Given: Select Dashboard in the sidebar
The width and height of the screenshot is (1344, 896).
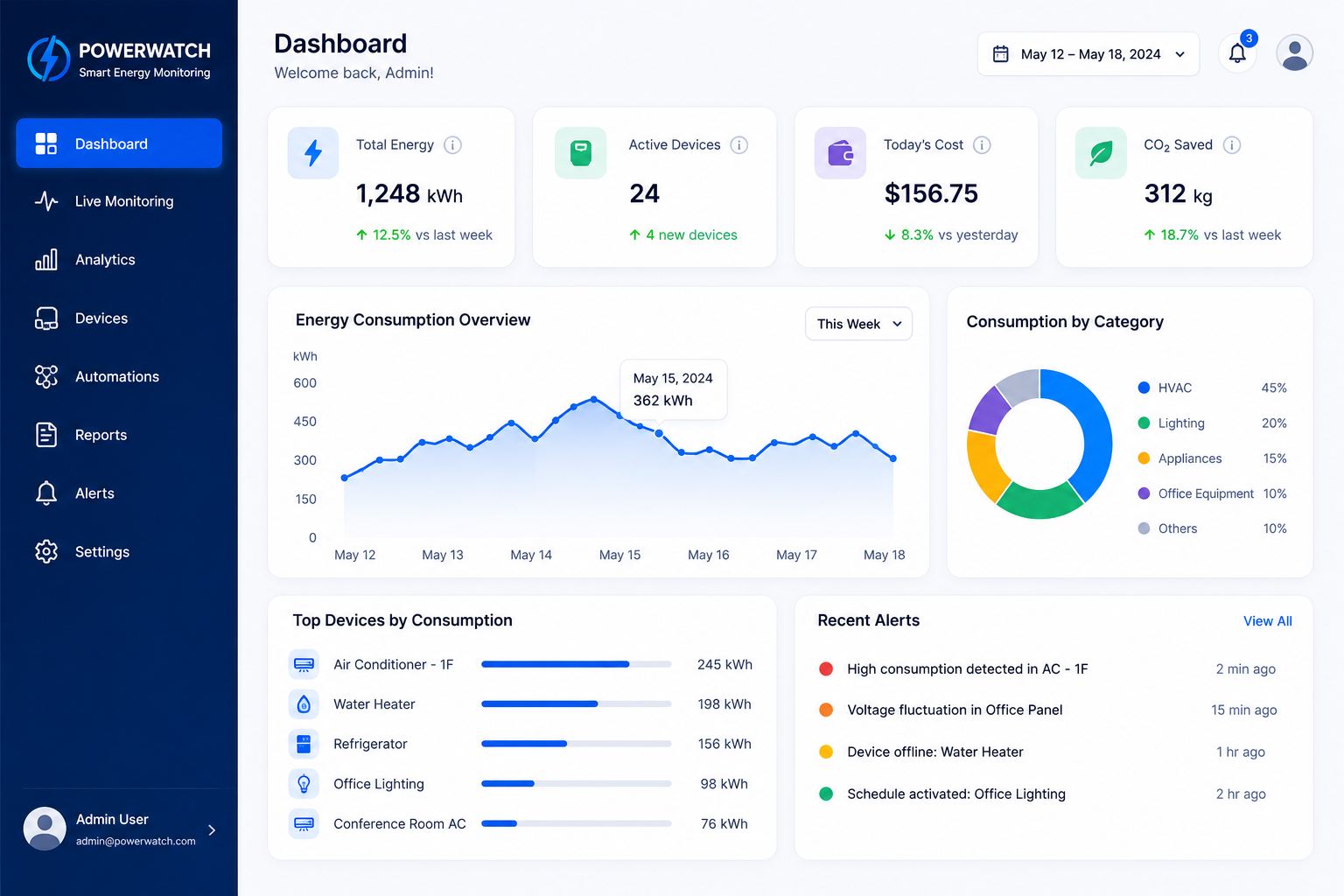Looking at the screenshot, I should point(119,143).
